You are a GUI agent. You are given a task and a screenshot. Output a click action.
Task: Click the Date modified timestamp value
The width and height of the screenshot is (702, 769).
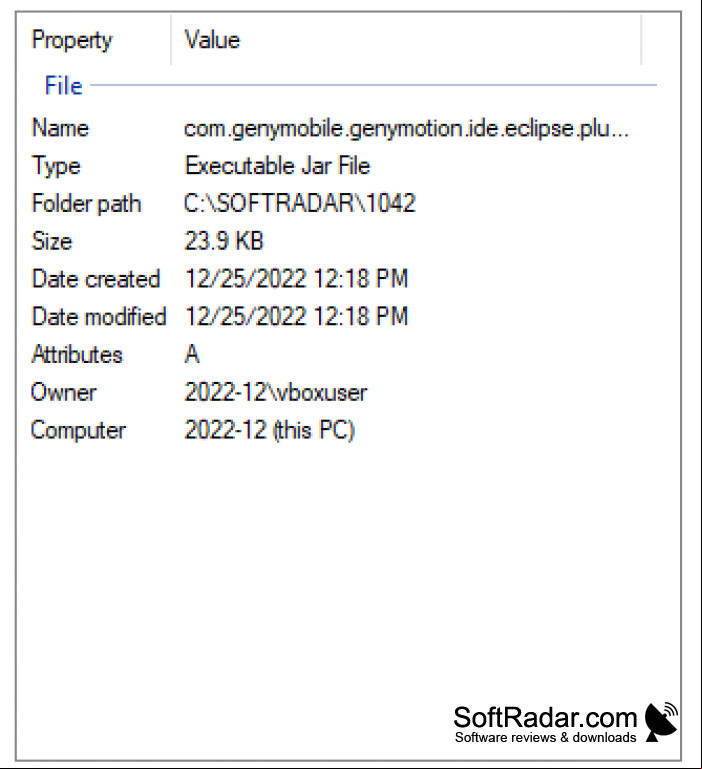[x=296, y=316]
